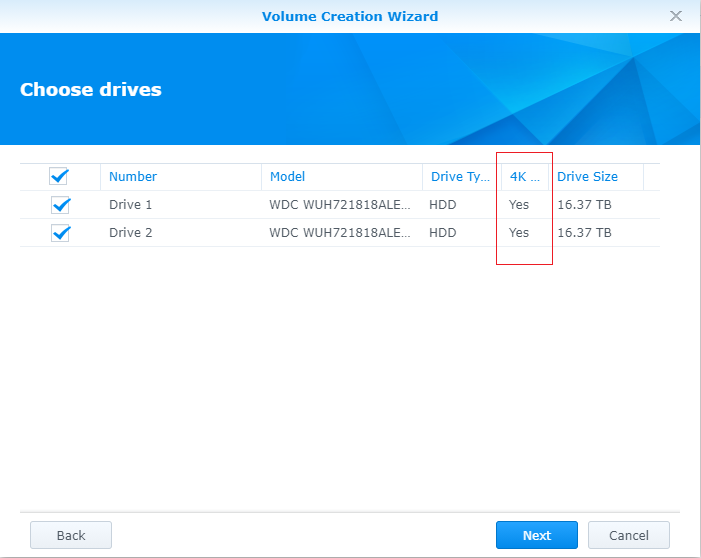Cancel the Volume Creation Wizard
Viewport: 701px width, 558px height.
629,535
